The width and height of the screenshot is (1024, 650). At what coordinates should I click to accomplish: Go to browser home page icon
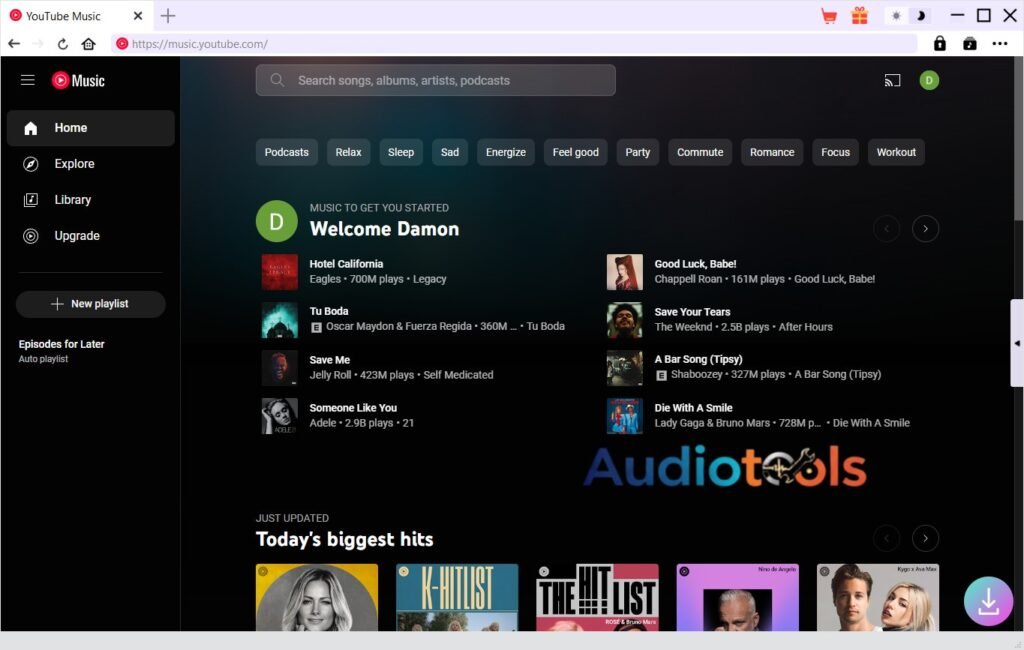88,44
